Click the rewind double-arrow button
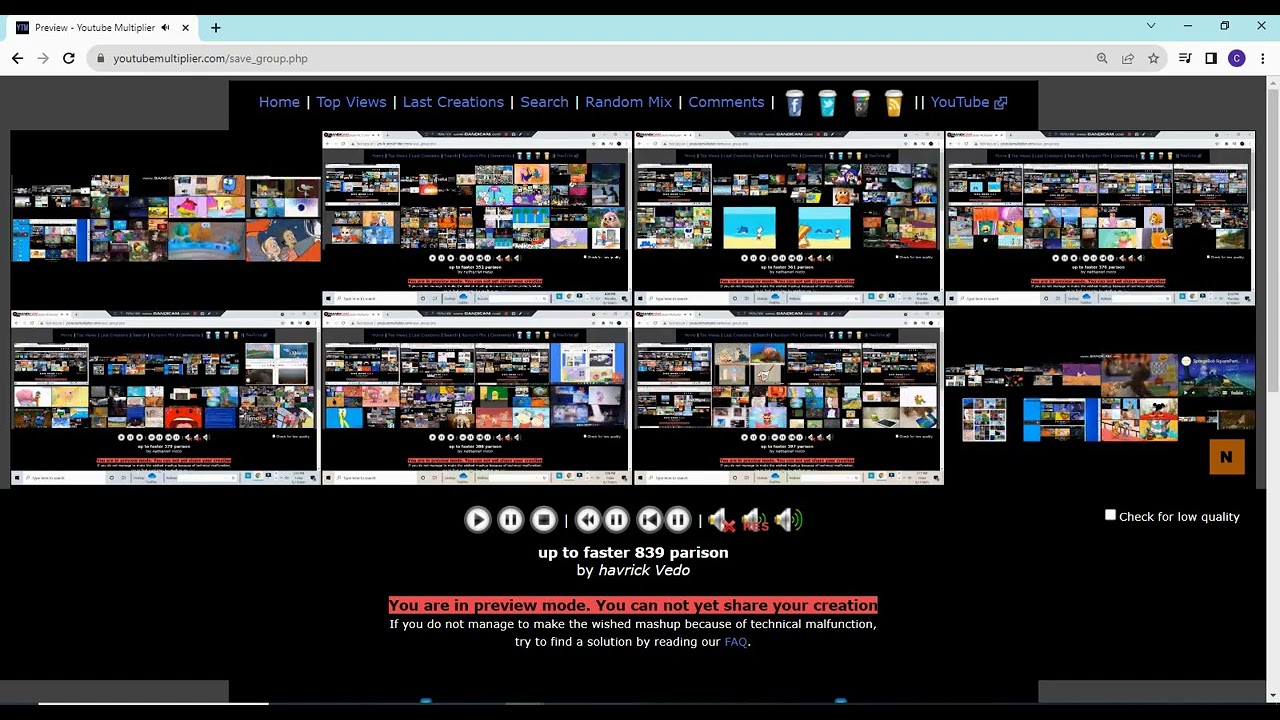 [588, 519]
